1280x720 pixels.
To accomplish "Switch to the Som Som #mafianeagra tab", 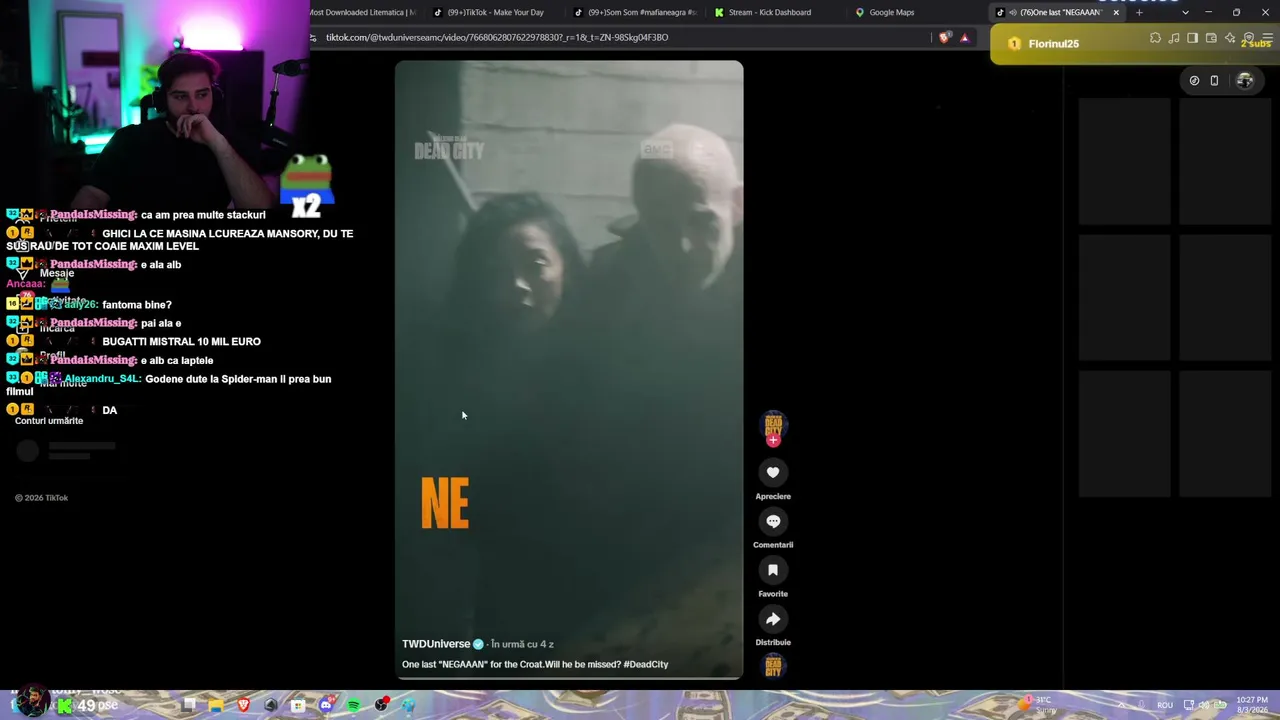I will 636,13.
